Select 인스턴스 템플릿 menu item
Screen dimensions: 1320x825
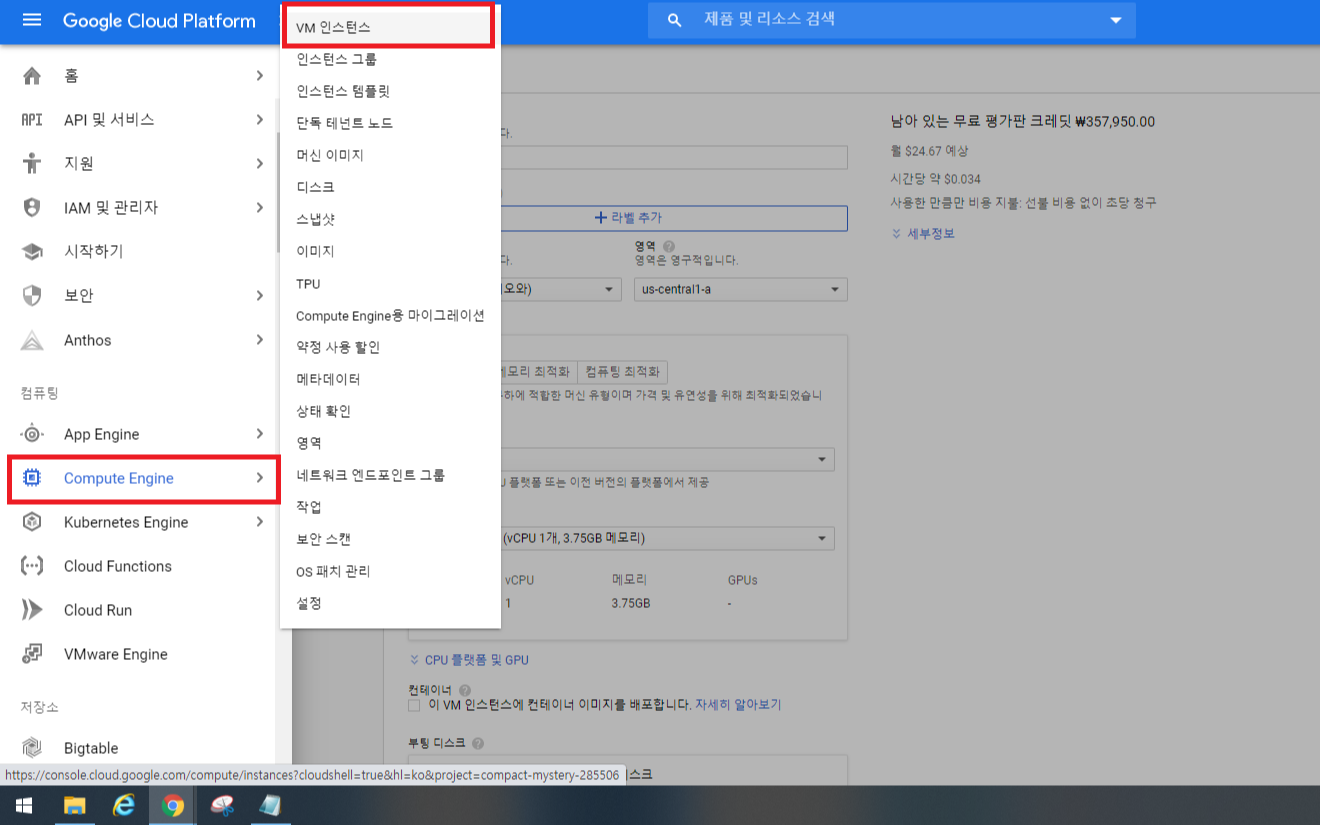[390, 91]
